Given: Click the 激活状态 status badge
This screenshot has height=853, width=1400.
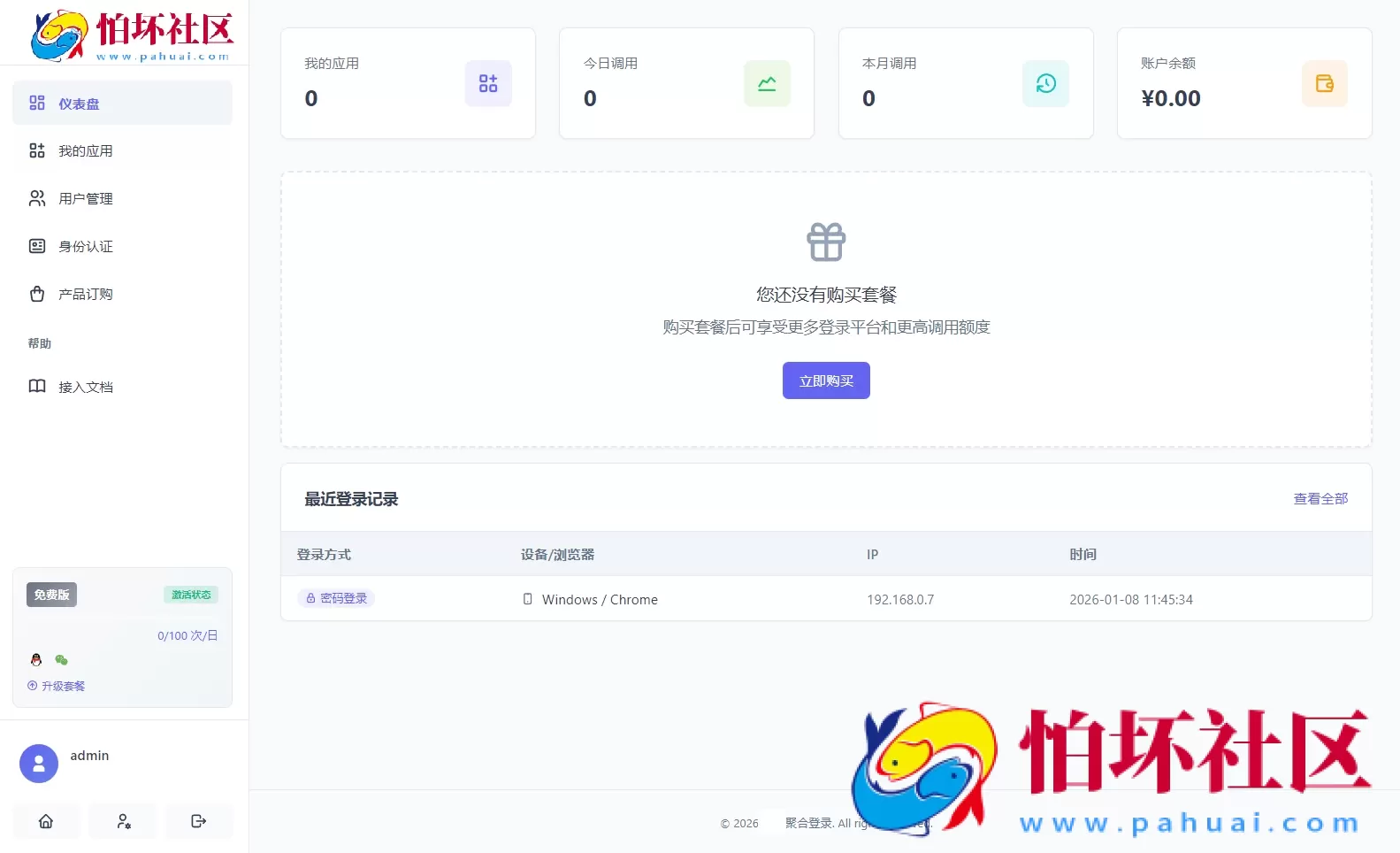Looking at the screenshot, I should pyautogui.click(x=191, y=595).
